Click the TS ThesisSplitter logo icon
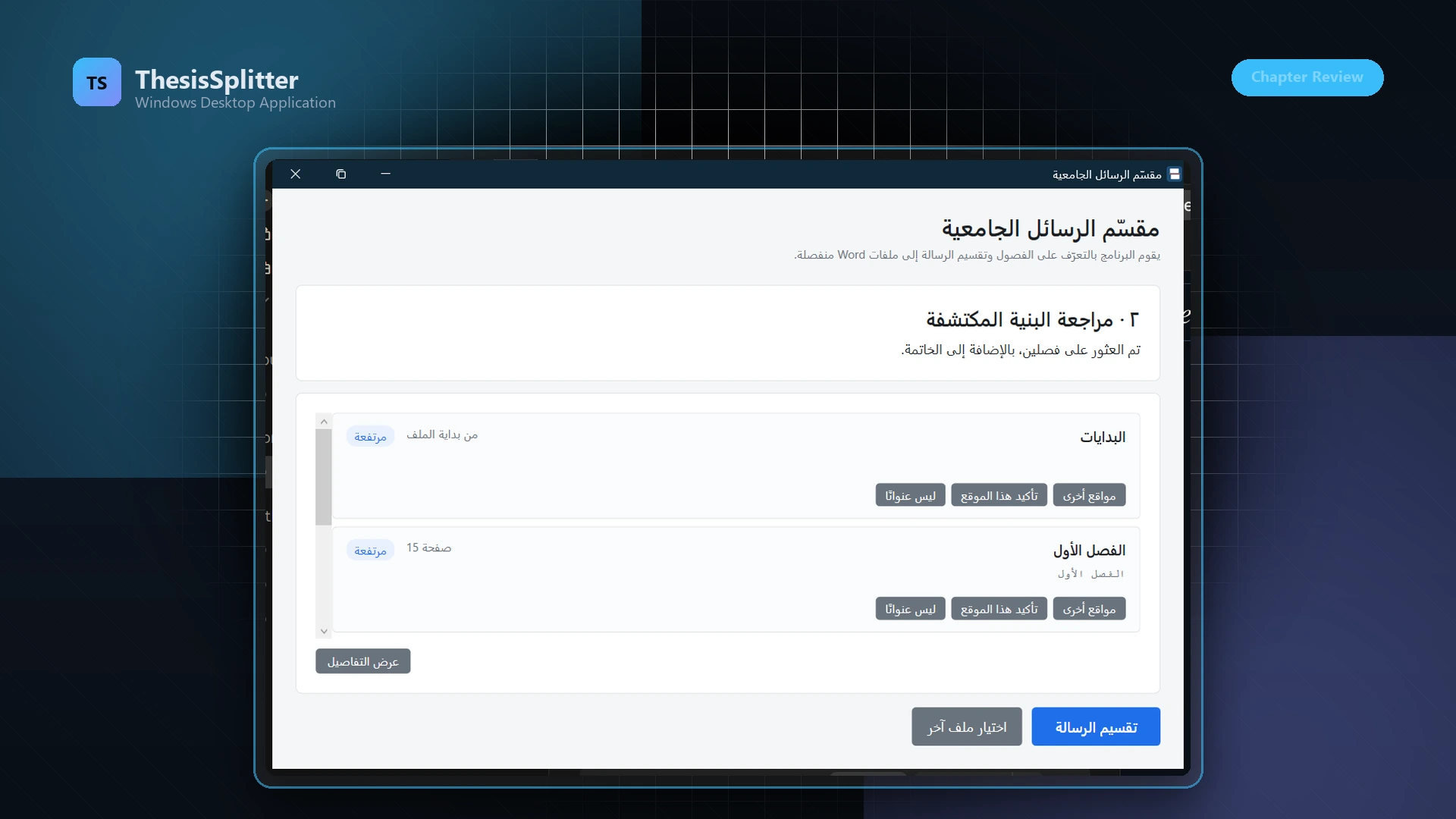Image resolution: width=1456 pixels, height=819 pixels. pos(97,82)
